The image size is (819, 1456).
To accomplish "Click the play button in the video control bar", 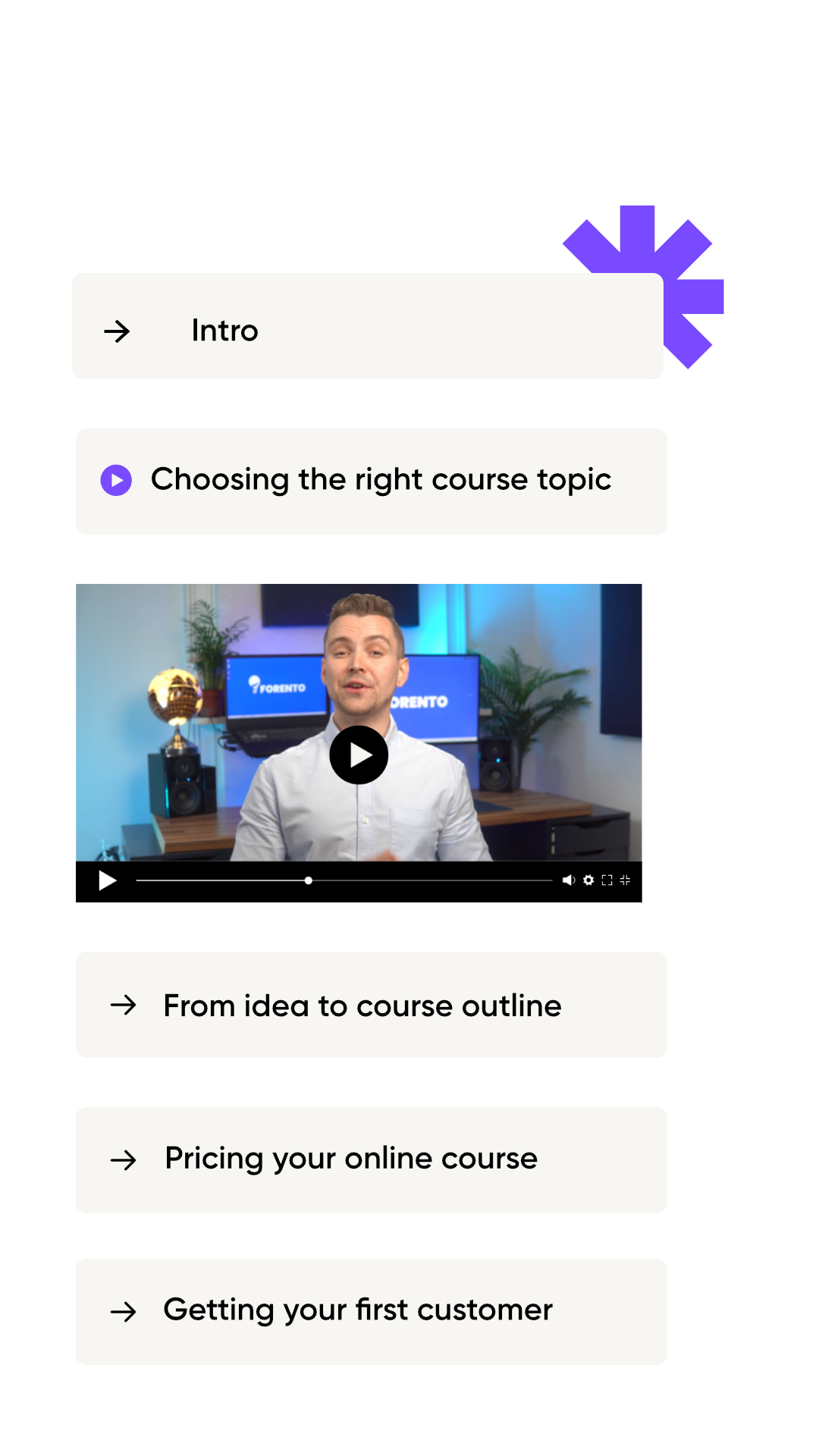I will coord(108,880).
